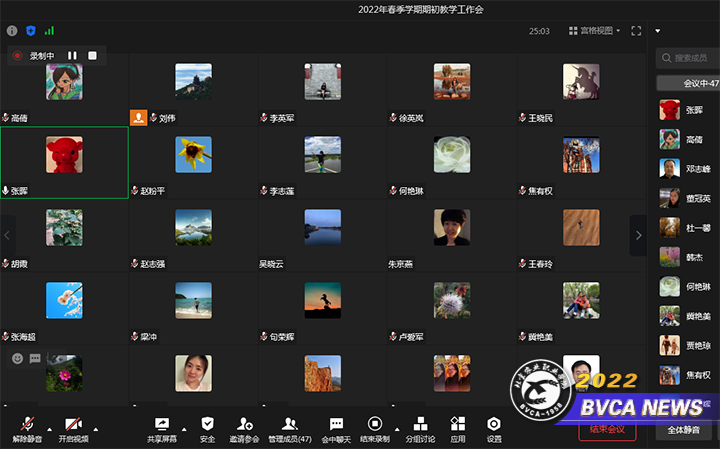720x449 pixels.
Task: Toggle 开启视频 camera on
Action: click(x=72, y=427)
